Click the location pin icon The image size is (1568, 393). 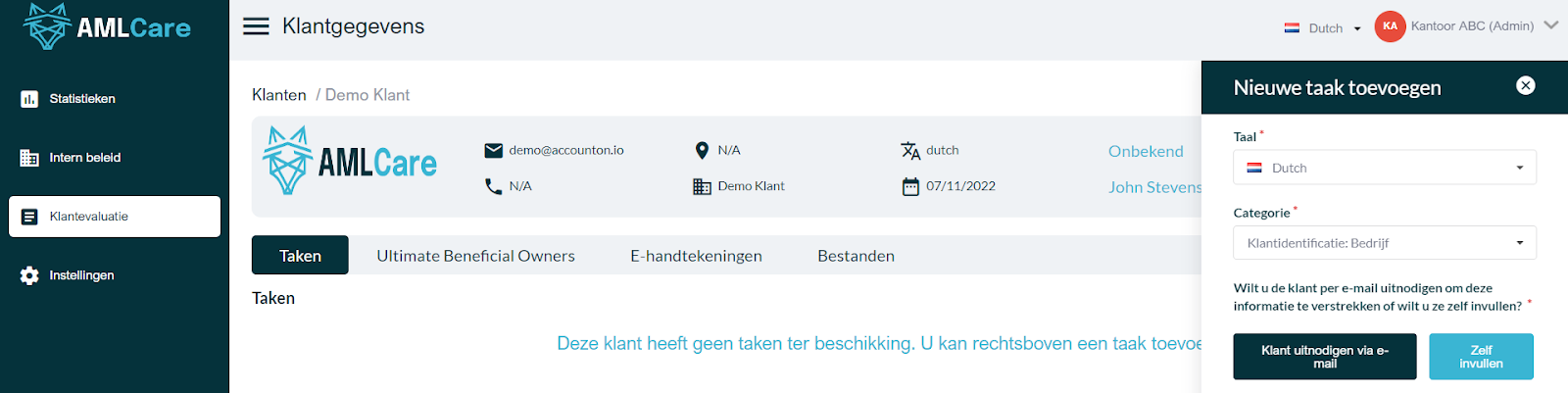coord(702,150)
